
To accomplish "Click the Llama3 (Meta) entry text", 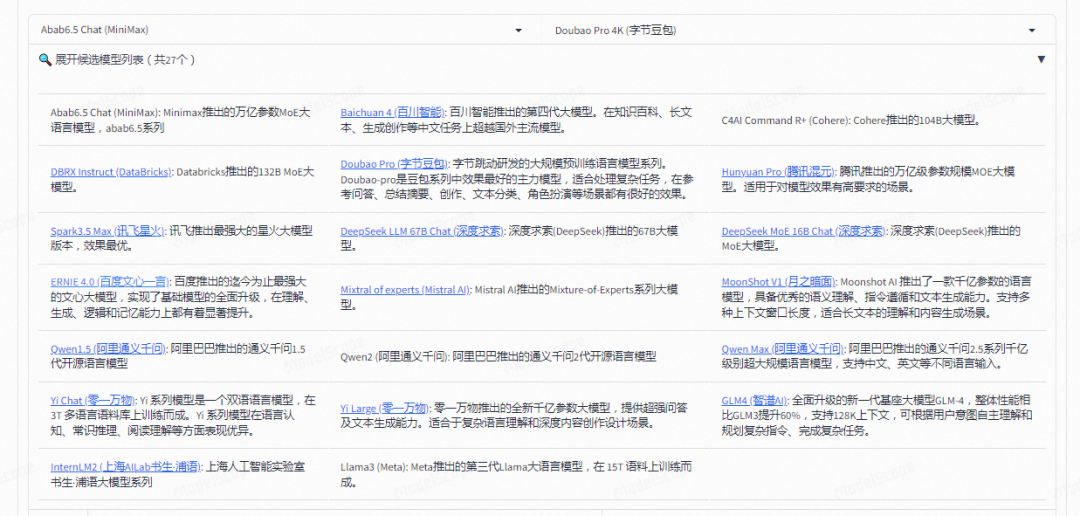I will coord(516,475).
